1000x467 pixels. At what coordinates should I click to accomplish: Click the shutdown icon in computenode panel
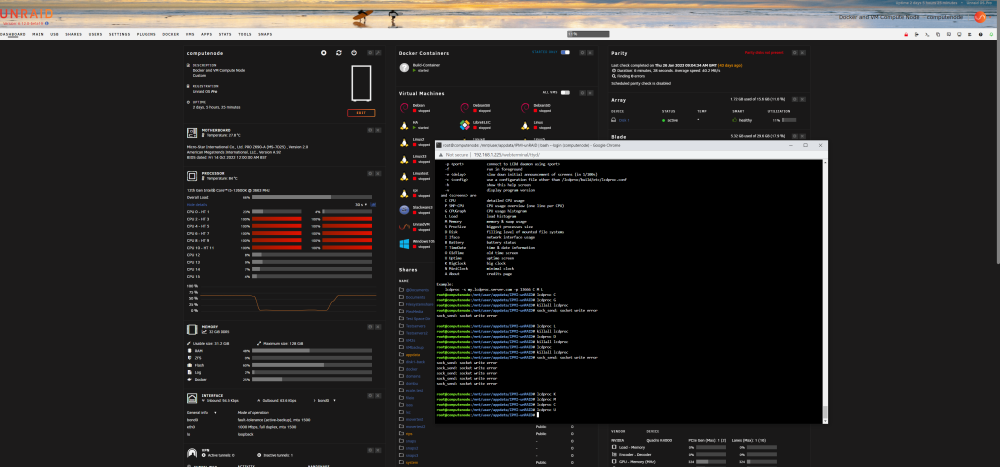[x=354, y=53]
